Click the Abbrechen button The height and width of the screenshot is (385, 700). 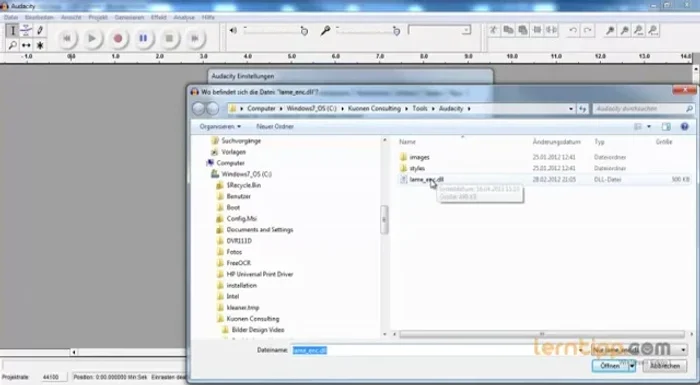coord(665,366)
